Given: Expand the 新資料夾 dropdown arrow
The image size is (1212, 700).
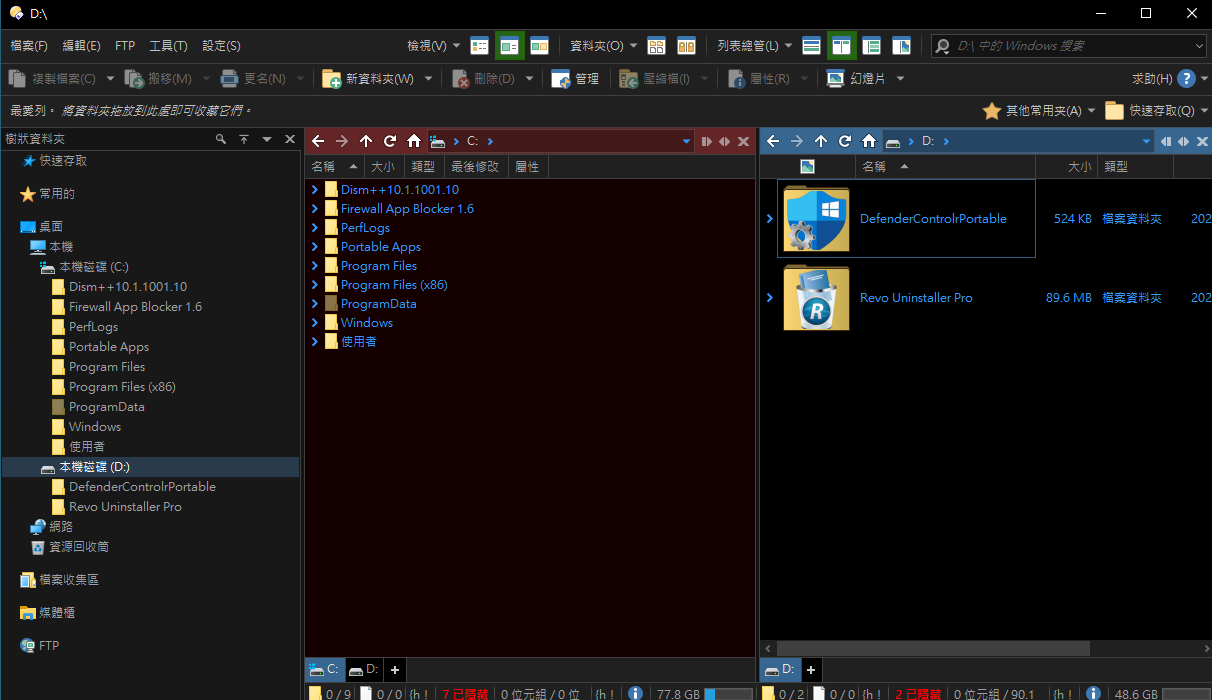Looking at the screenshot, I should (428, 78).
